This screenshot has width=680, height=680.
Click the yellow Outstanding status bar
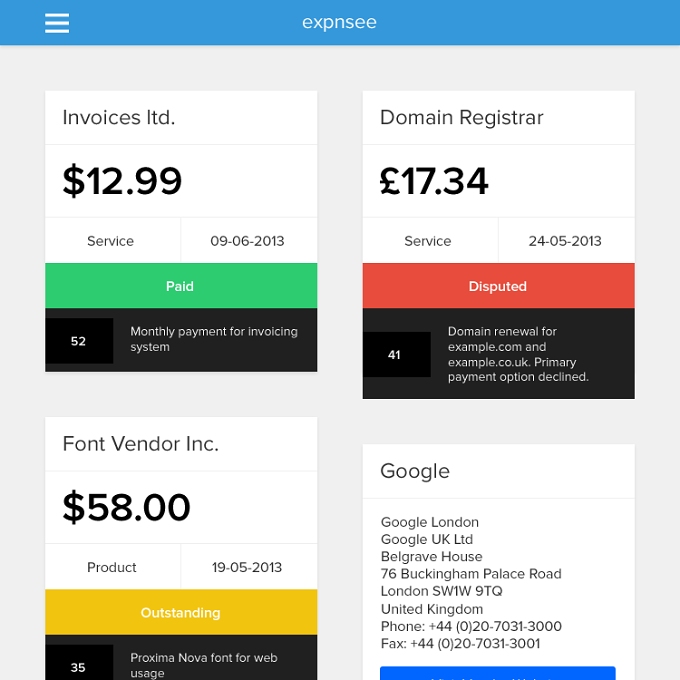(x=181, y=612)
